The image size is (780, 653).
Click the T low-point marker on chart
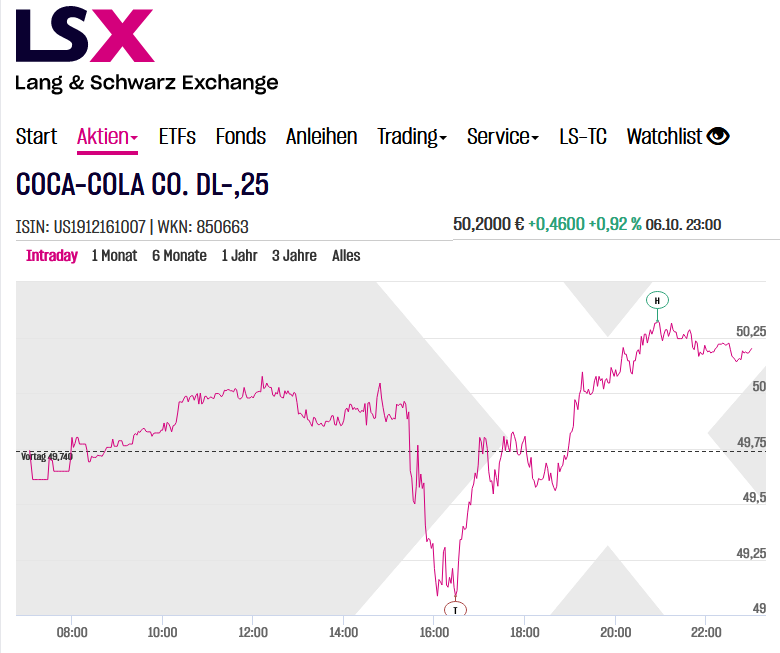pyautogui.click(x=455, y=609)
